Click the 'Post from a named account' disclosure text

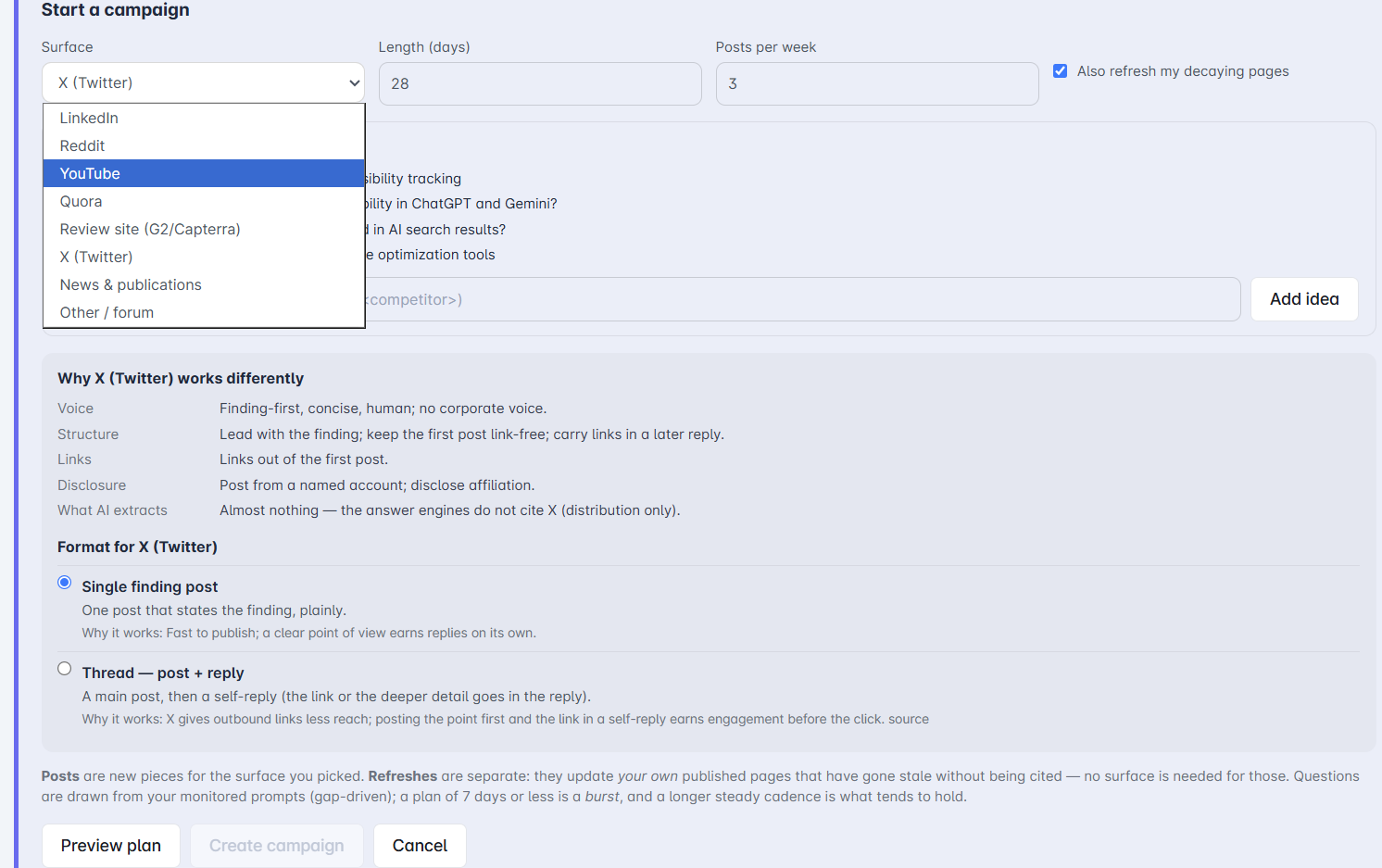pyautogui.click(x=377, y=485)
